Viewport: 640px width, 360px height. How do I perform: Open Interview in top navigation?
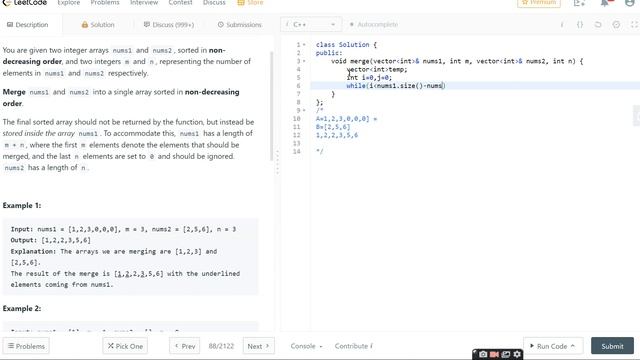(144, 2)
